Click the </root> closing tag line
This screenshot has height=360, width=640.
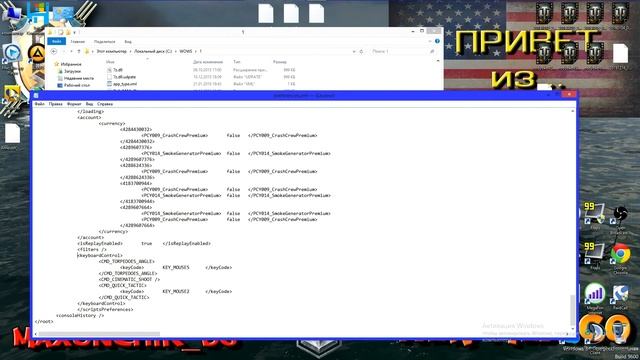44,322
